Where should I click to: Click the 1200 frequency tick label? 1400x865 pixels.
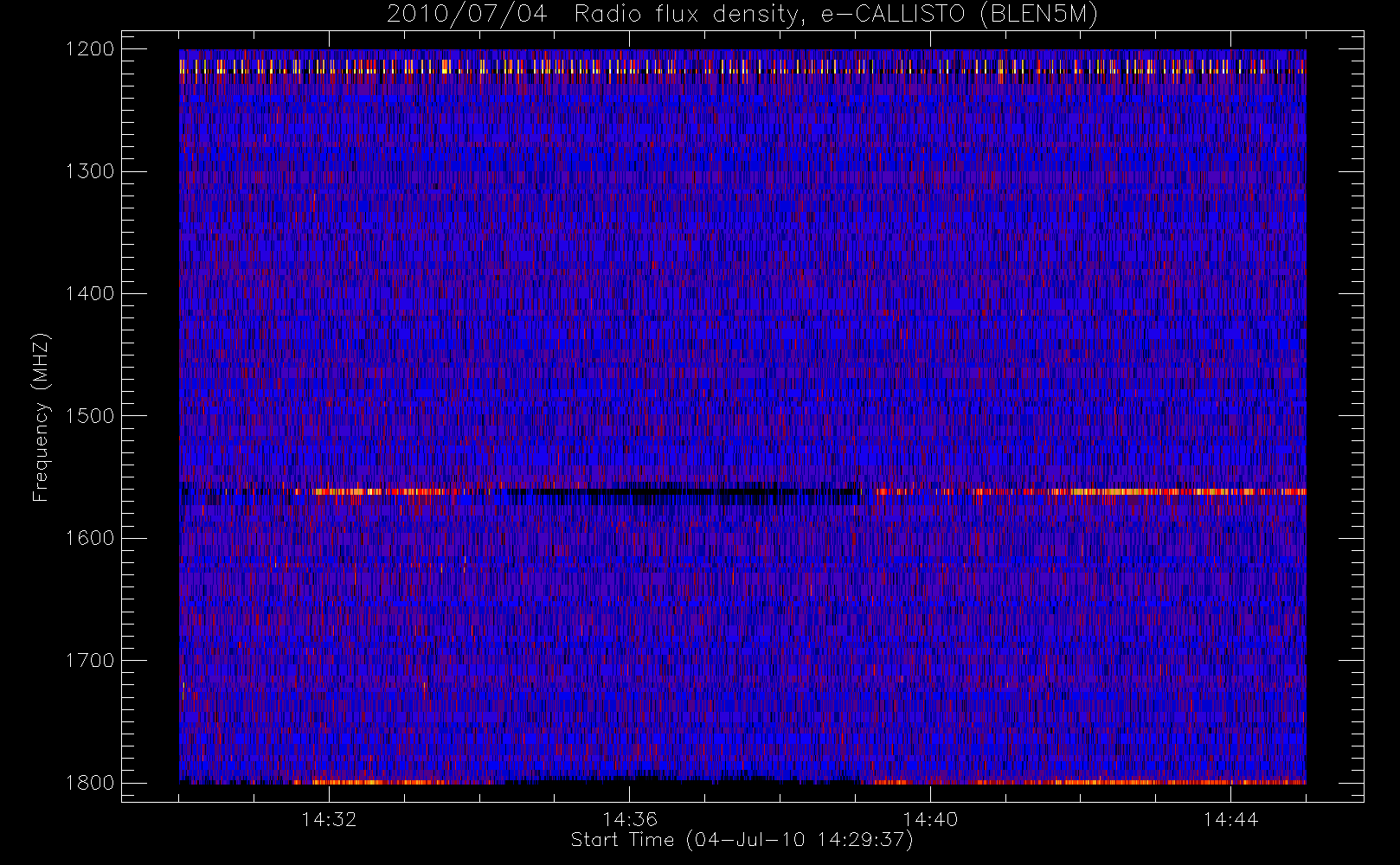point(90,49)
